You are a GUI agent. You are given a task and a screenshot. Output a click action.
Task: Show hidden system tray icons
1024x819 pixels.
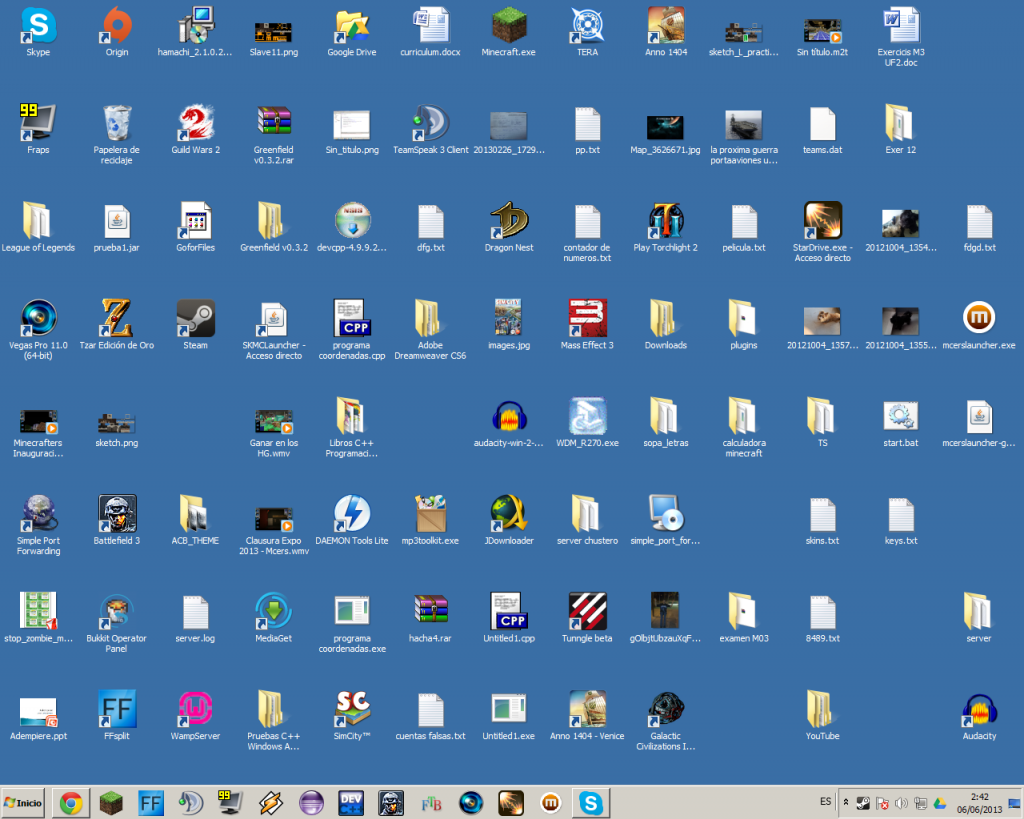point(846,803)
